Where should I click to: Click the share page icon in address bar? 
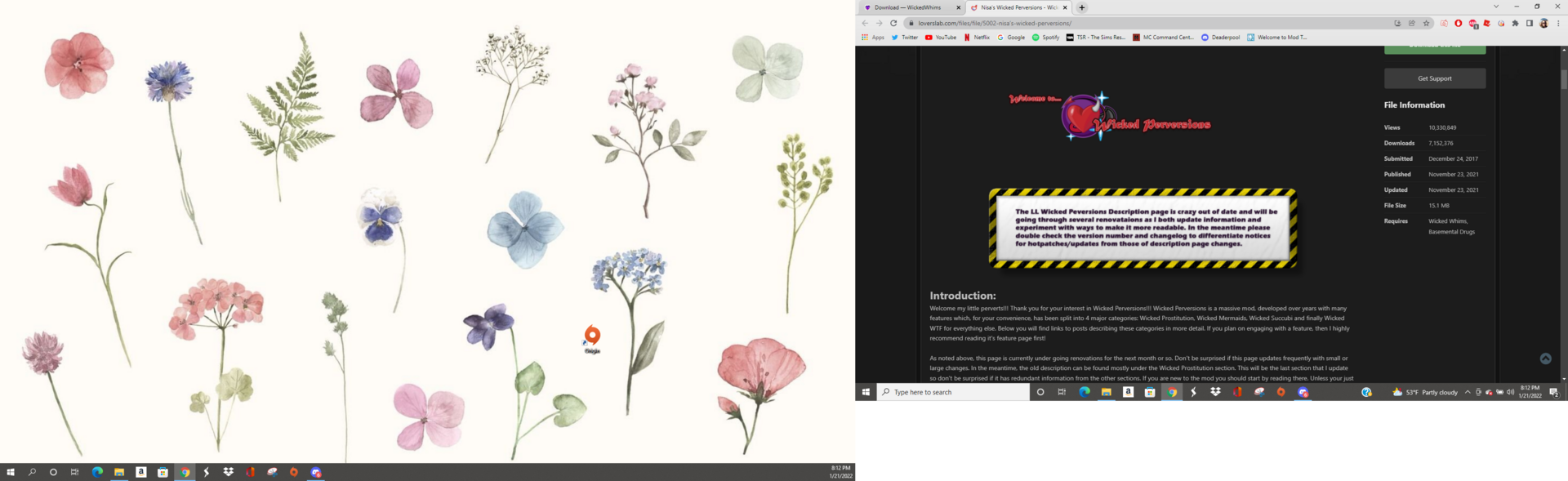1412,23
